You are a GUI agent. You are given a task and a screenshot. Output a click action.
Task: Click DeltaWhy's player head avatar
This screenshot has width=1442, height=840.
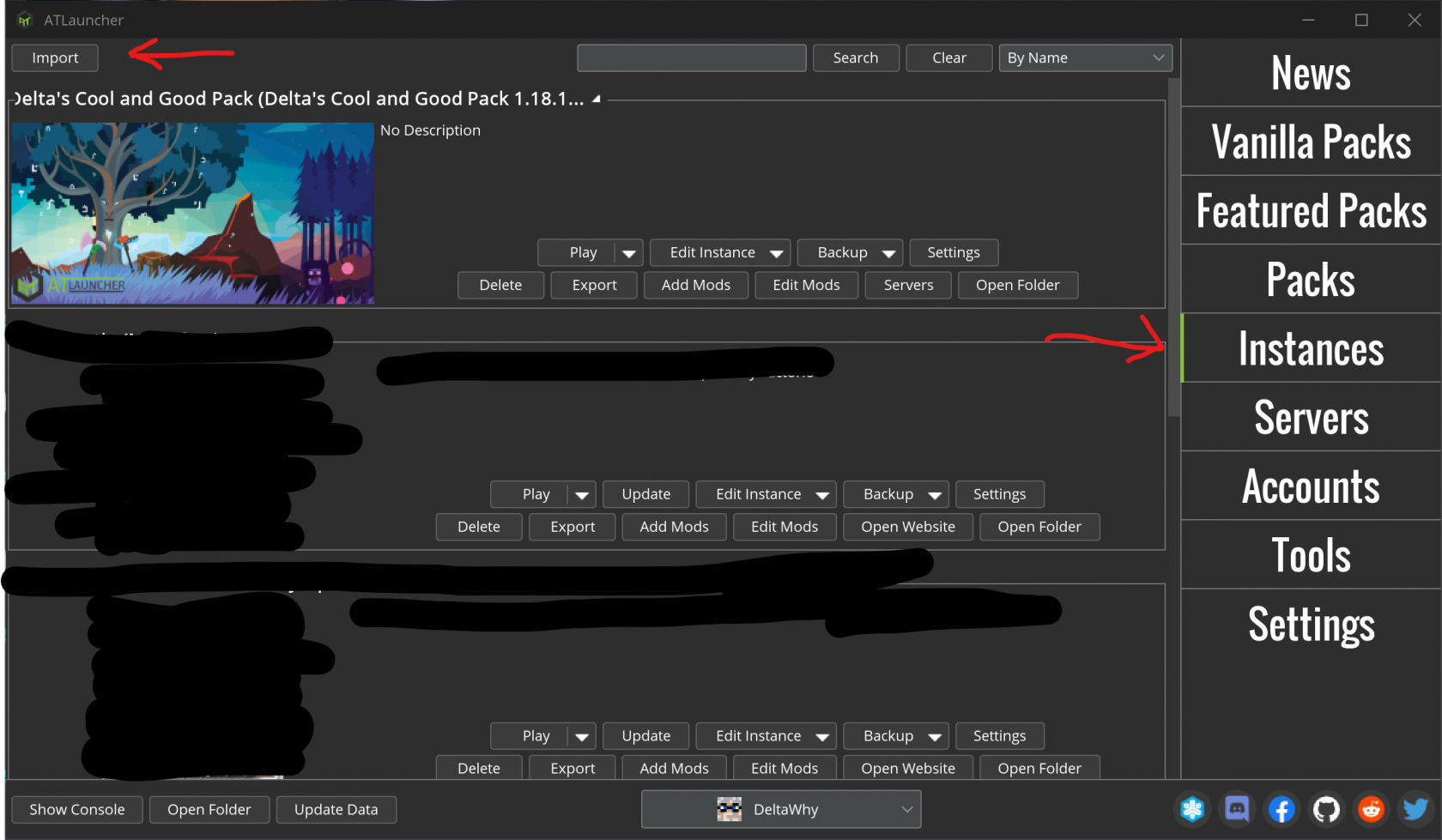[729, 809]
